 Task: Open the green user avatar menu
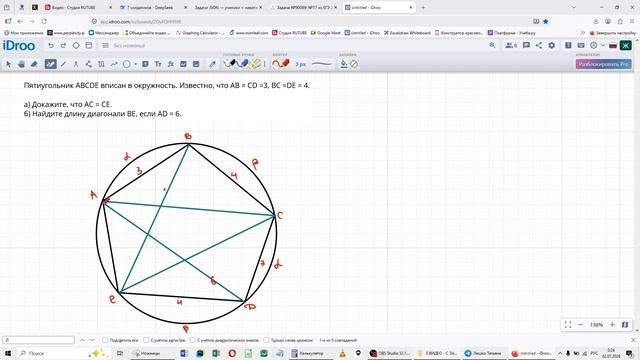[626, 45]
